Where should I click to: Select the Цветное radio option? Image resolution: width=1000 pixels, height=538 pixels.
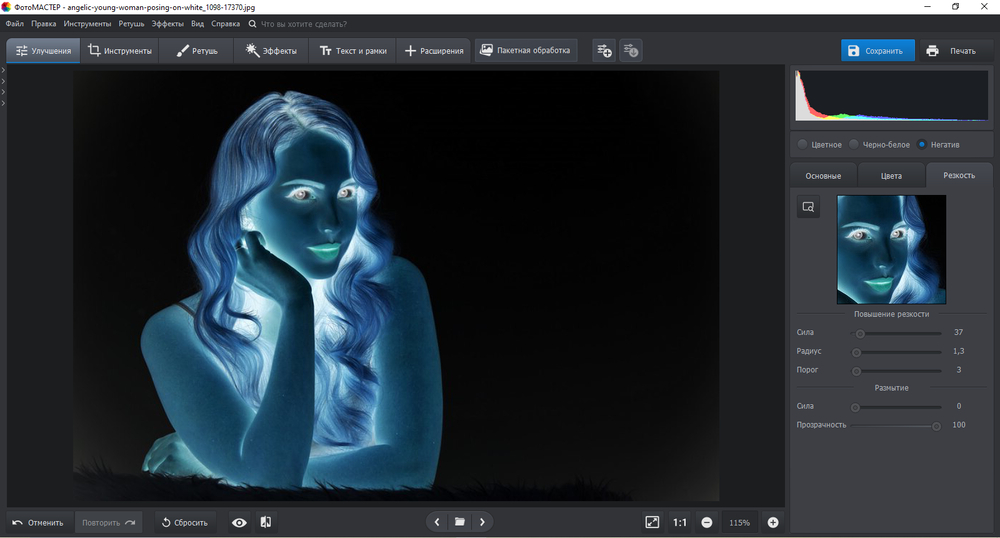(x=803, y=144)
